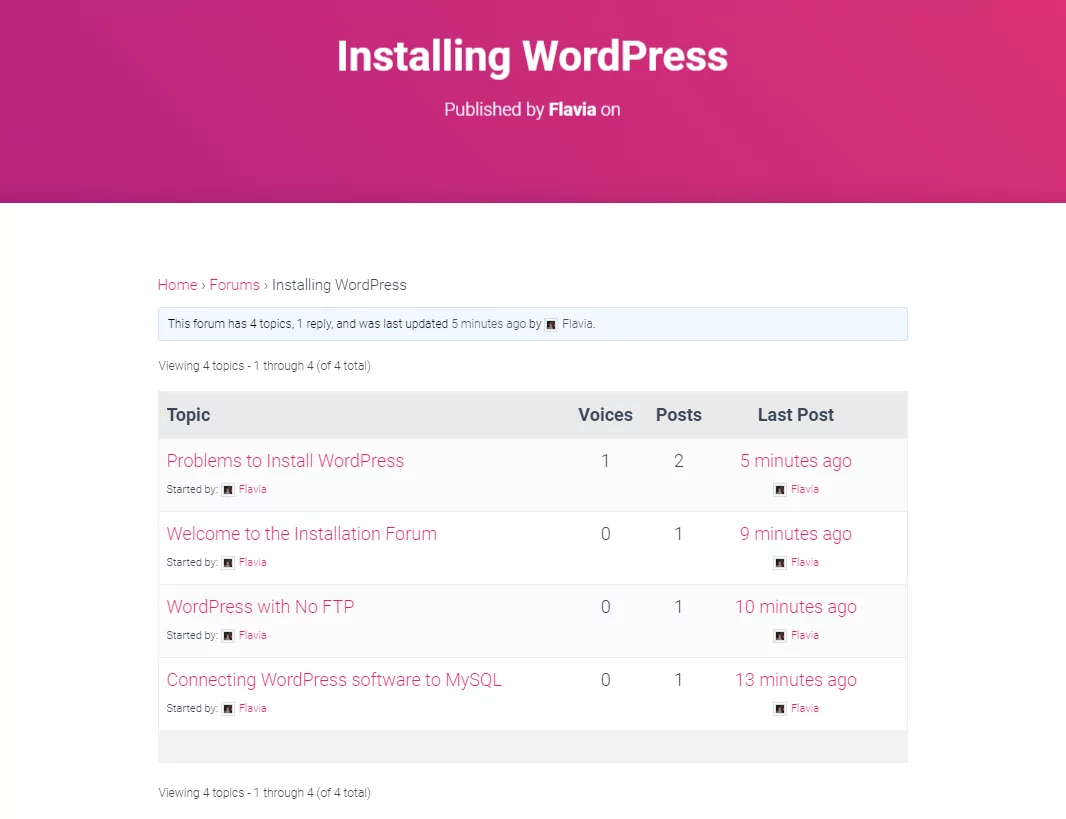This screenshot has width=1066, height=819.
Task: Click starter avatar under Connecting WordPress software to MySQL
Action: [x=228, y=709]
